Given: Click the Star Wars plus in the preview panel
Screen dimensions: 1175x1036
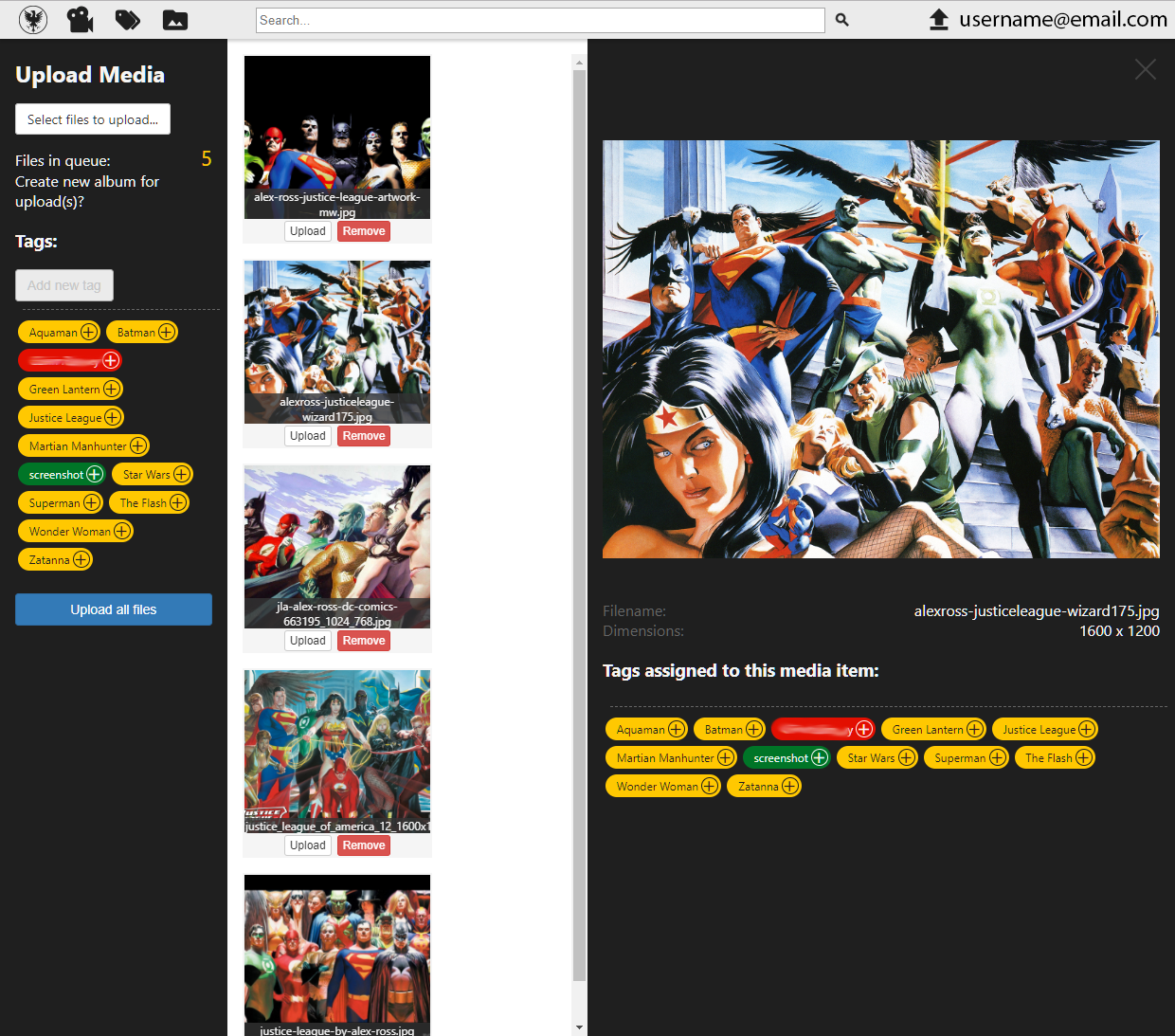Looking at the screenshot, I should coord(907,757).
